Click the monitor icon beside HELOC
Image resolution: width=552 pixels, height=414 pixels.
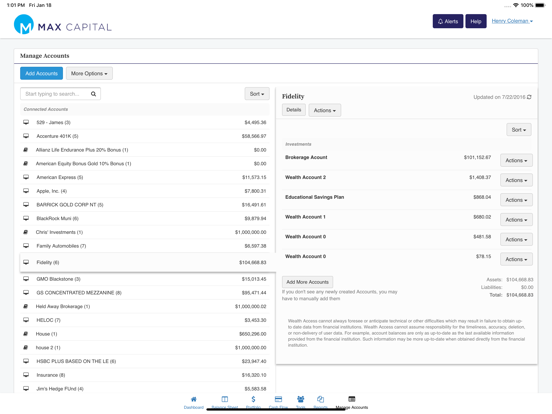point(26,320)
